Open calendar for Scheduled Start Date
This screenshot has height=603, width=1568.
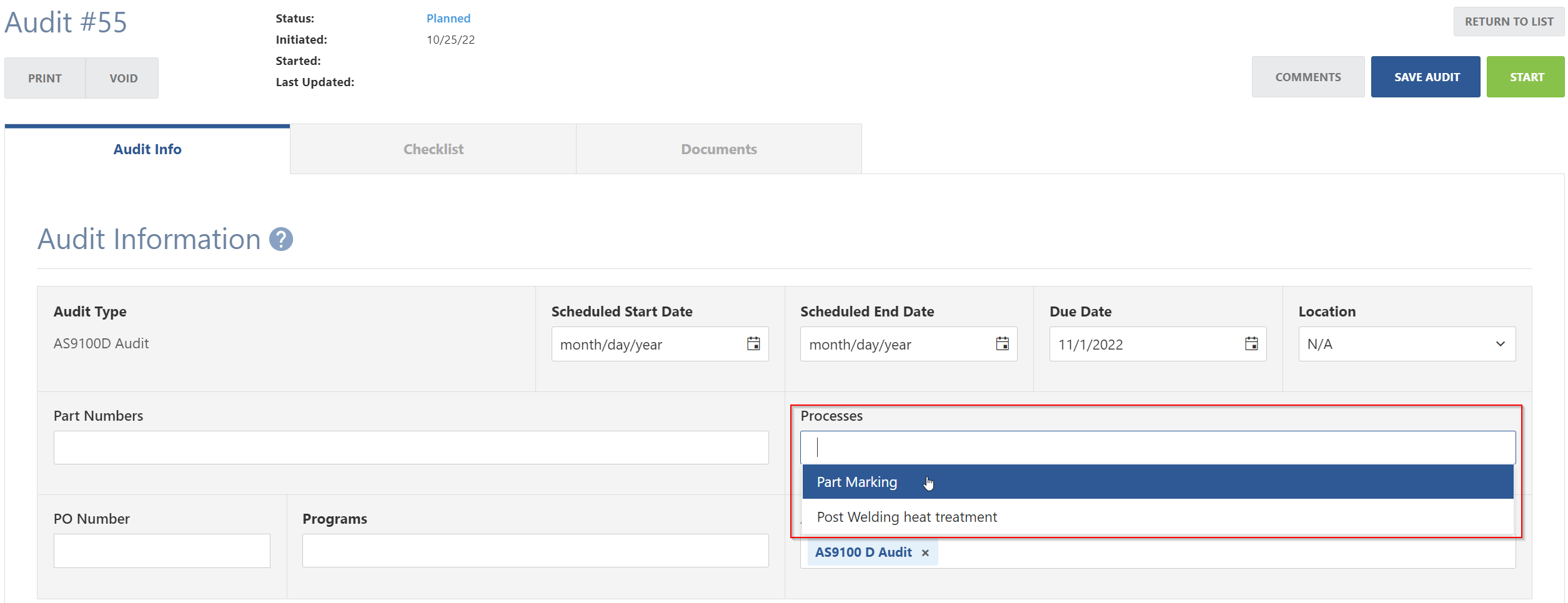tap(753, 344)
